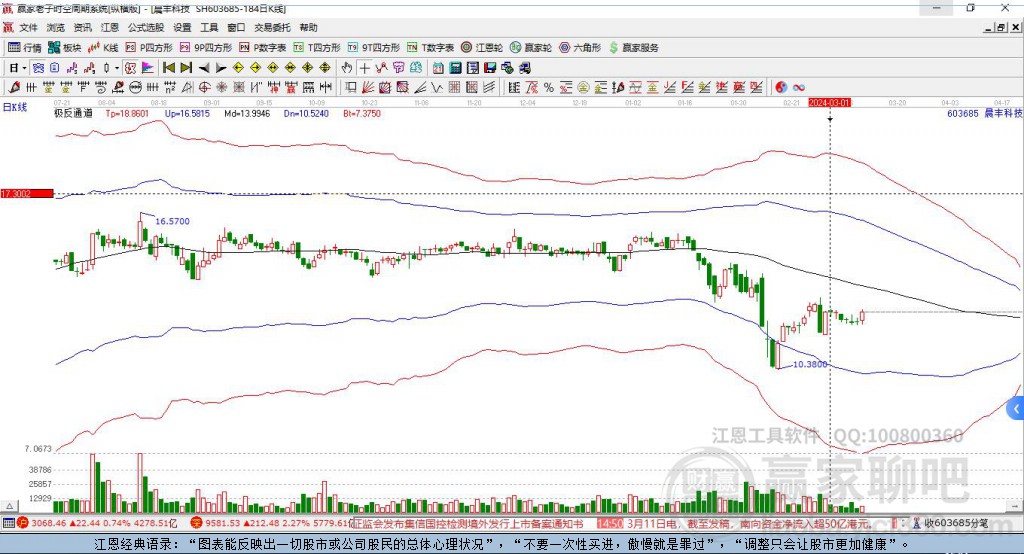The width and height of the screenshot is (1024, 554).
Task: Open the 窗口 menu
Action: 236,27
